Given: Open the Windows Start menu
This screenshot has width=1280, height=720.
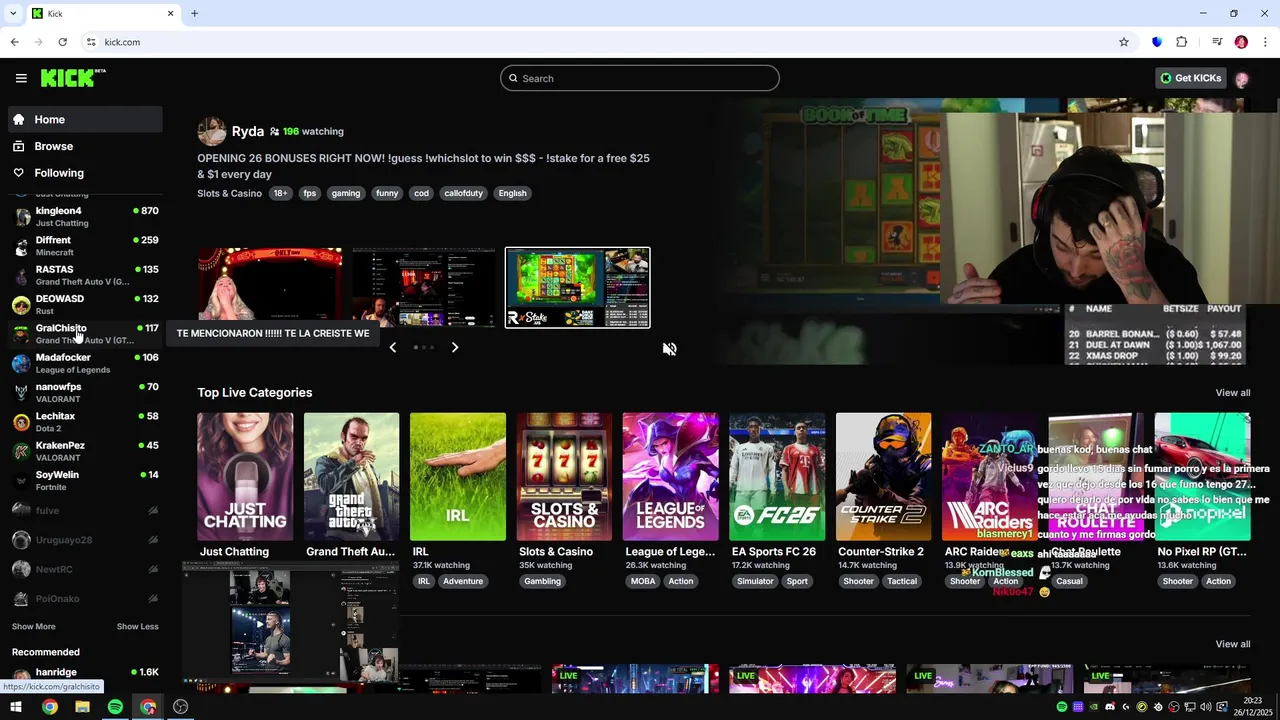Looking at the screenshot, I should (16, 707).
